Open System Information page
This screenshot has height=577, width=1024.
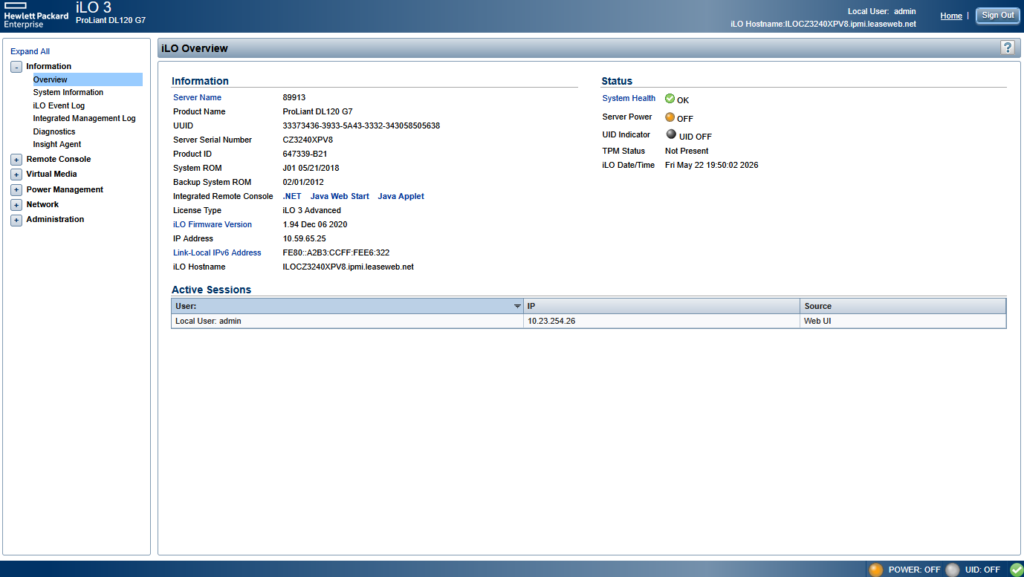[68, 93]
